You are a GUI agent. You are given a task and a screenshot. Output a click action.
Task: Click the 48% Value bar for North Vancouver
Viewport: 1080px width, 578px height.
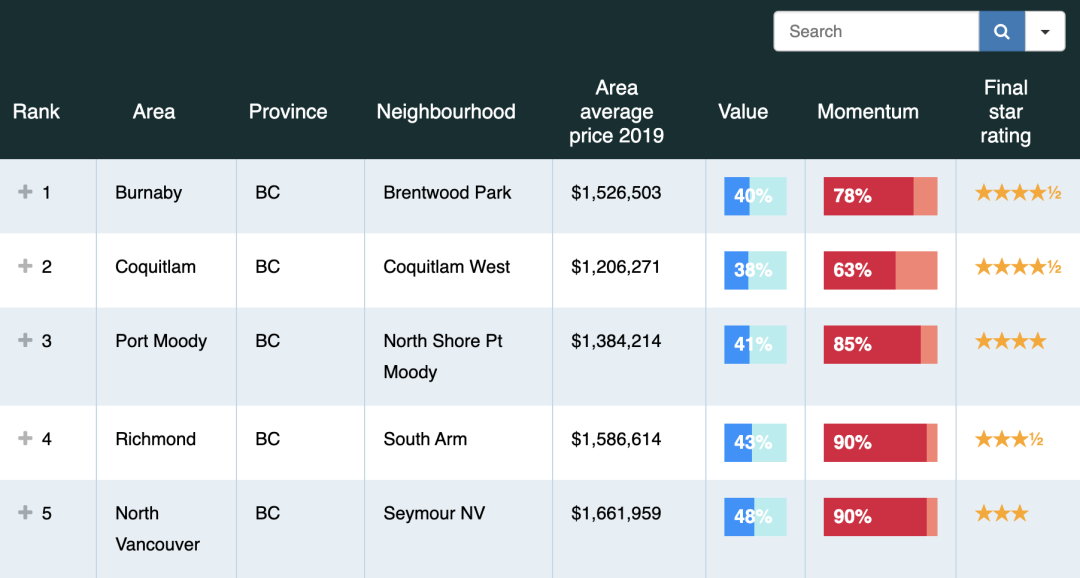pyautogui.click(x=755, y=517)
